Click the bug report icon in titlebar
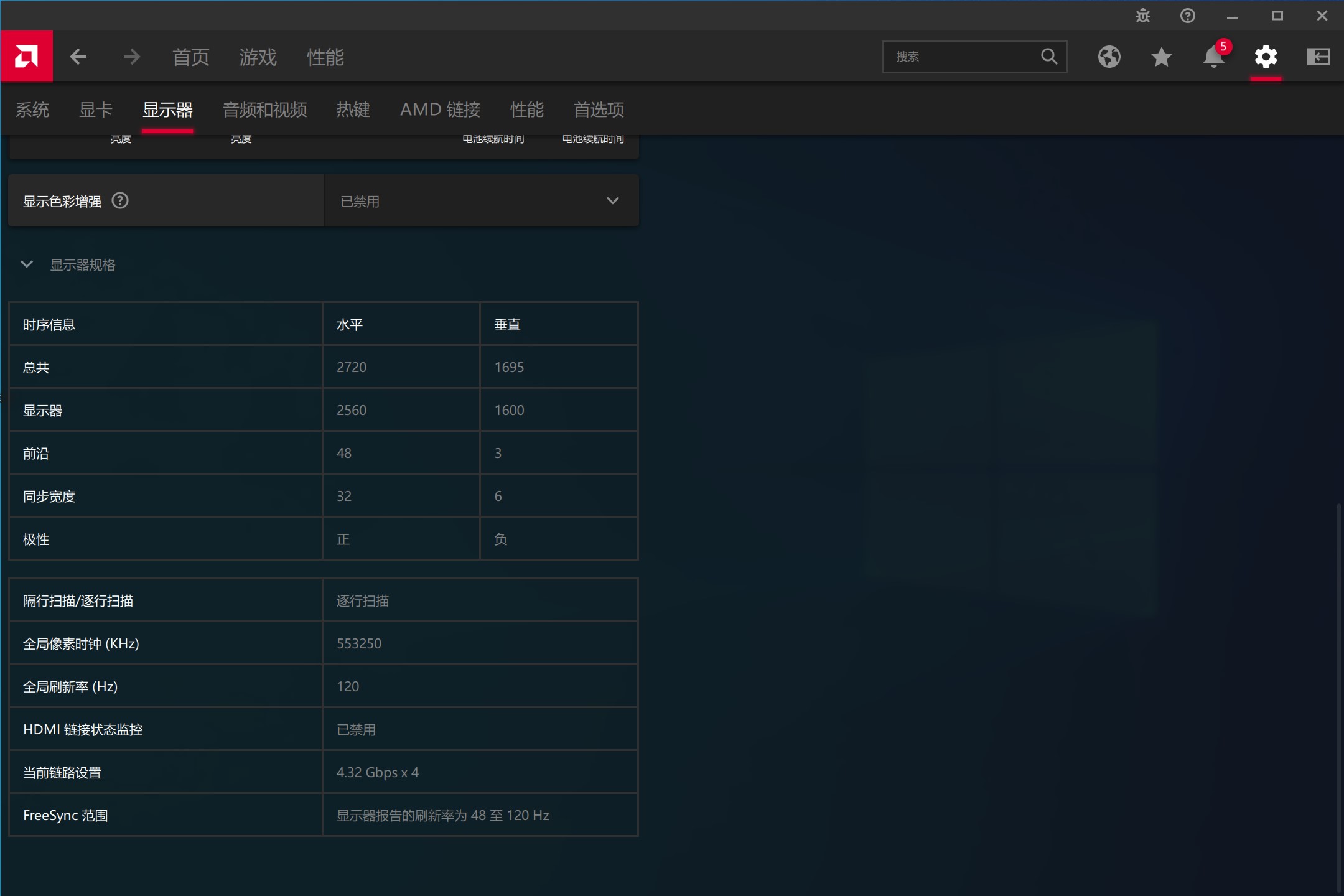Screen dimensions: 1344x896 click(1144, 16)
